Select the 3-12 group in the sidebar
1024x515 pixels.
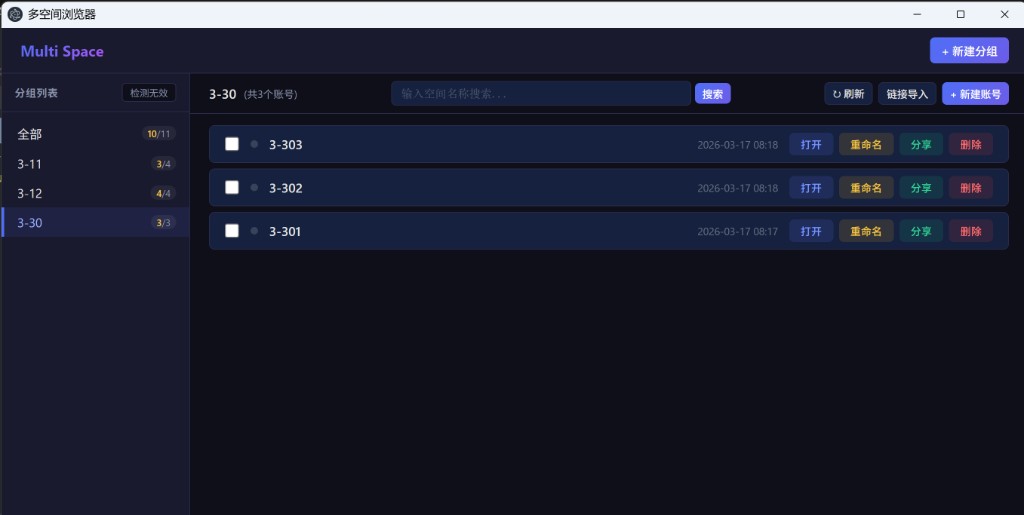[x=95, y=193]
